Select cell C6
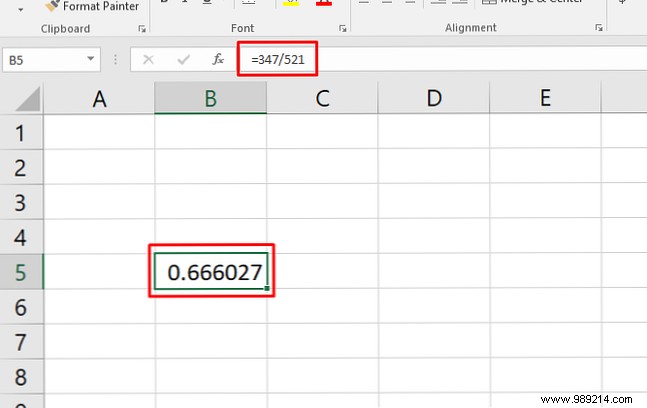 [x=322, y=306]
